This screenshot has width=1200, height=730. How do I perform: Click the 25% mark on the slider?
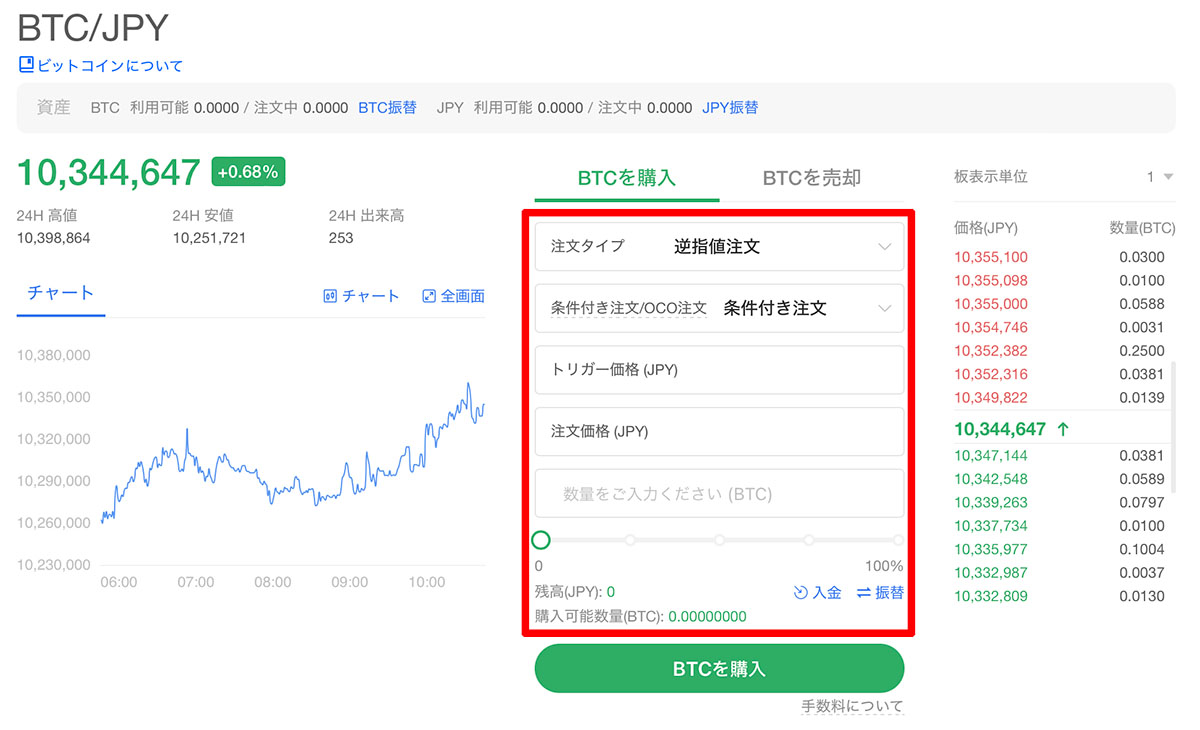[x=630, y=540]
